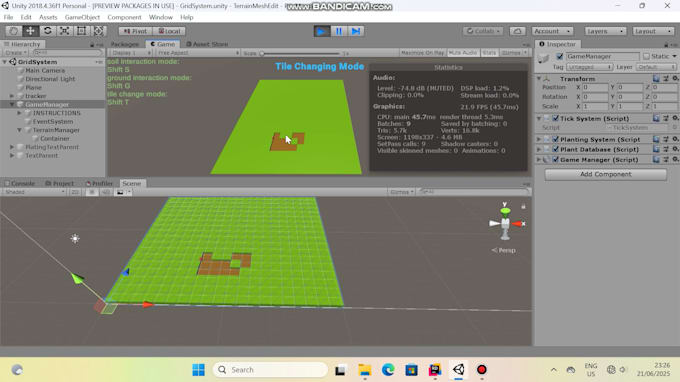This screenshot has width=680, height=382.
Task: Pause the game playback
Action: [339, 31]
